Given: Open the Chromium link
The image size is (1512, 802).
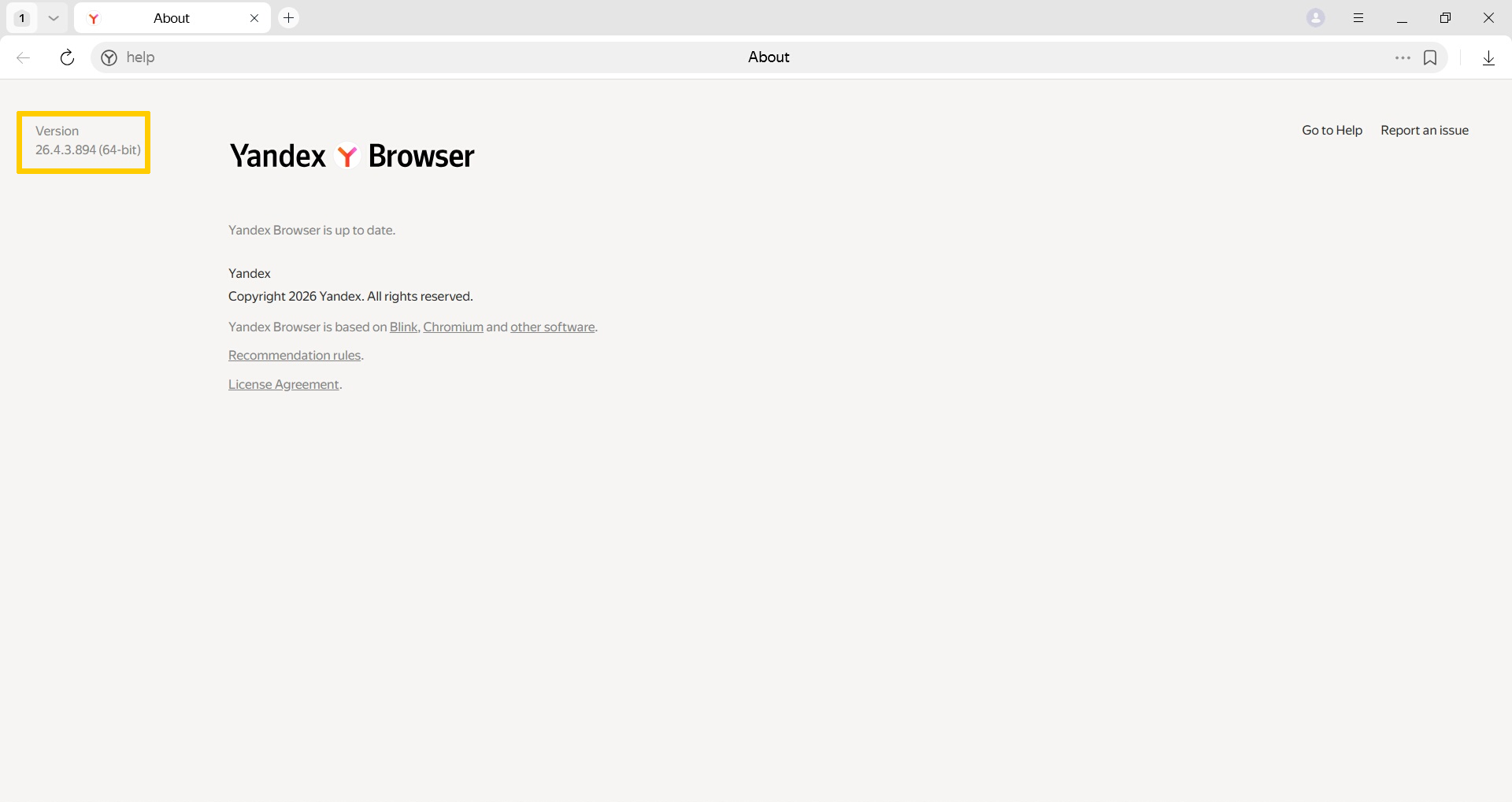Looking at the screenshot, I should pos(453,327).
